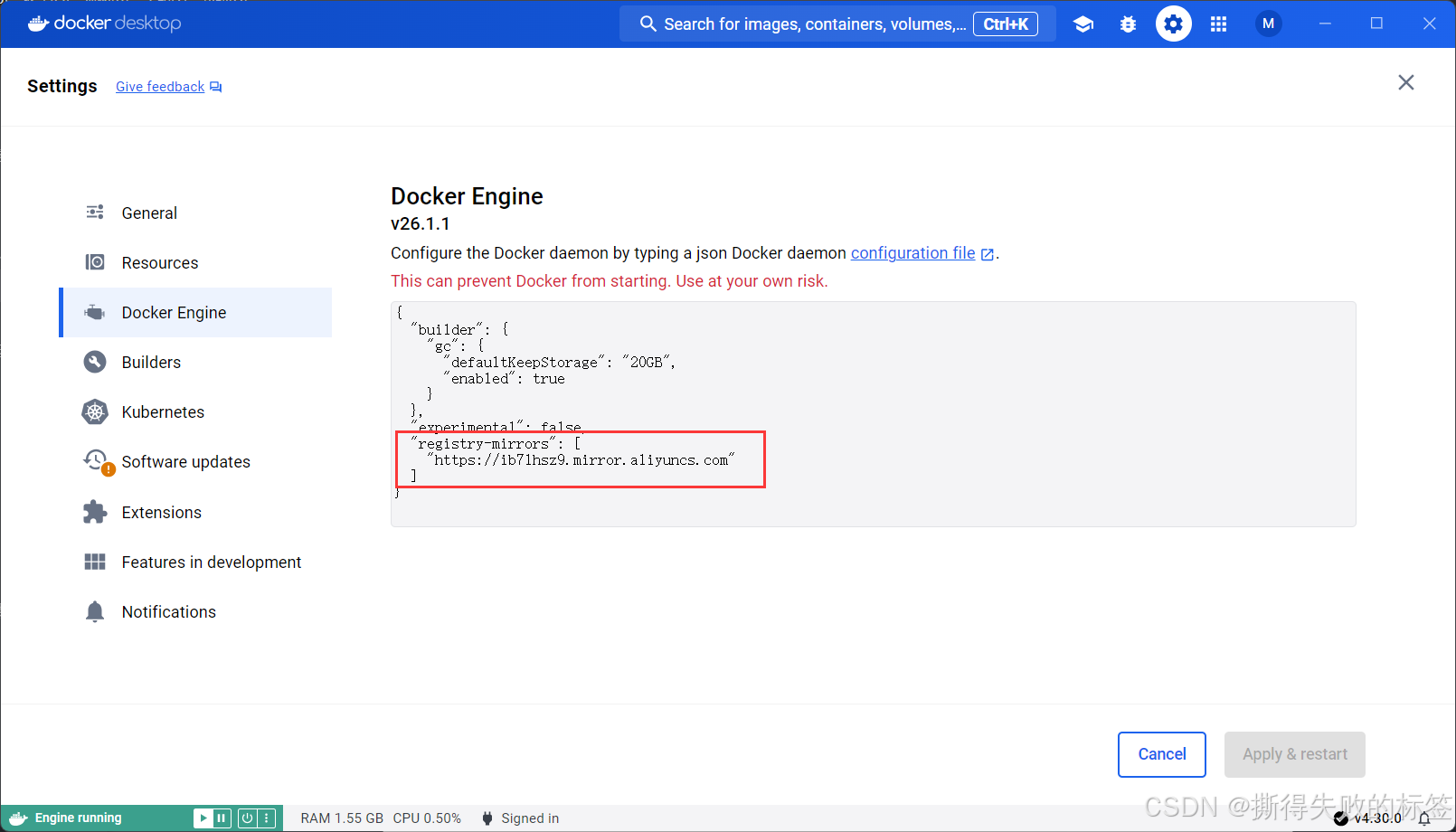The height and width of the screenshot is (832, 1456).
Task: Open the Software updates section
Action: pos(196,461)
